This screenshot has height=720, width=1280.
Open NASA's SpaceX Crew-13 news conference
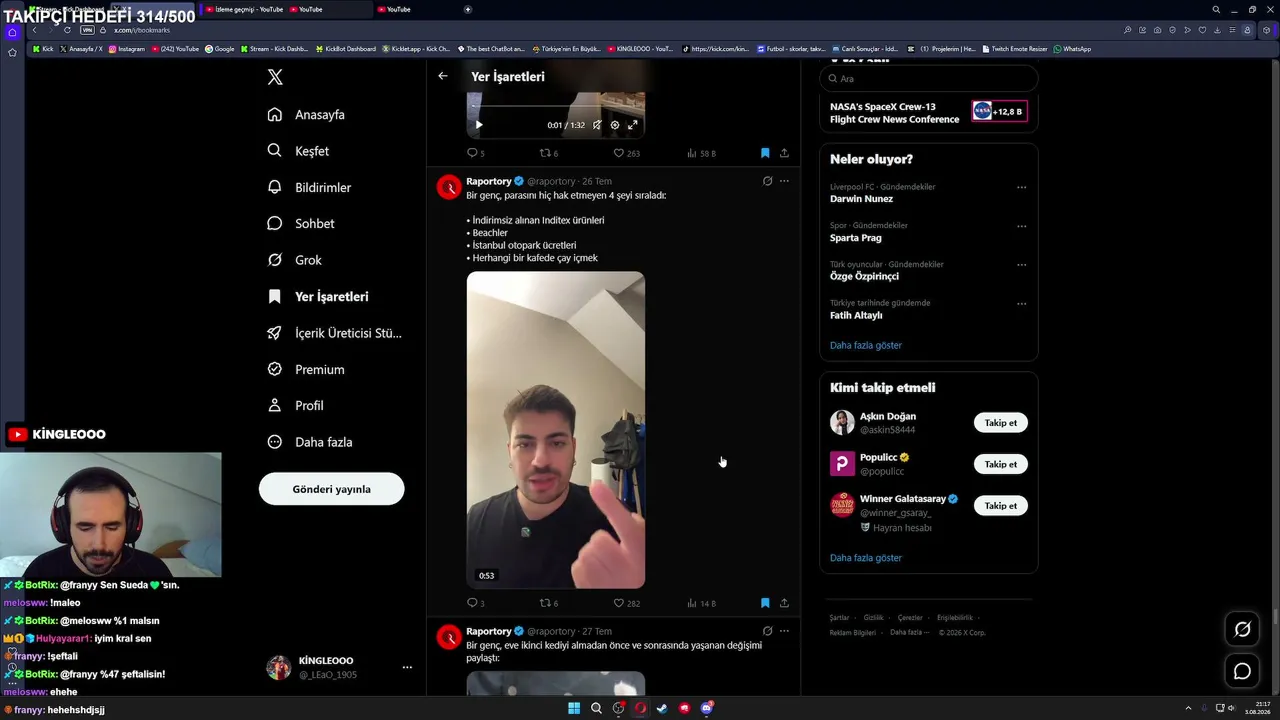pos(929,113)
